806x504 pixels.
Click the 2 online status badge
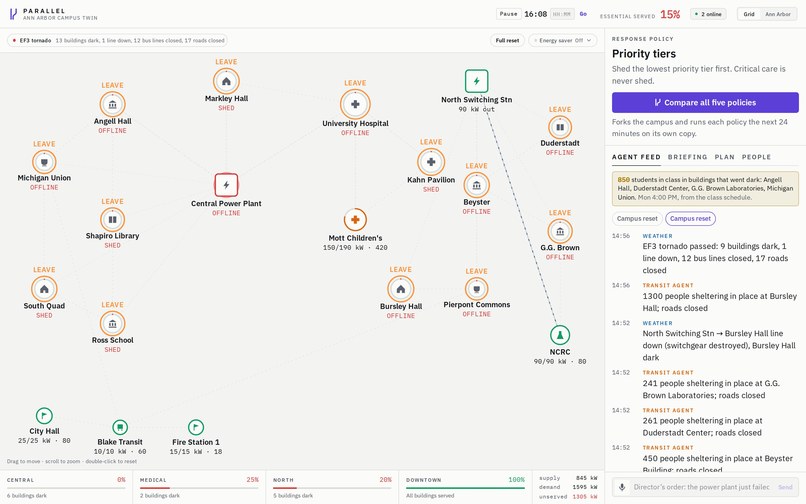[708, 14]
